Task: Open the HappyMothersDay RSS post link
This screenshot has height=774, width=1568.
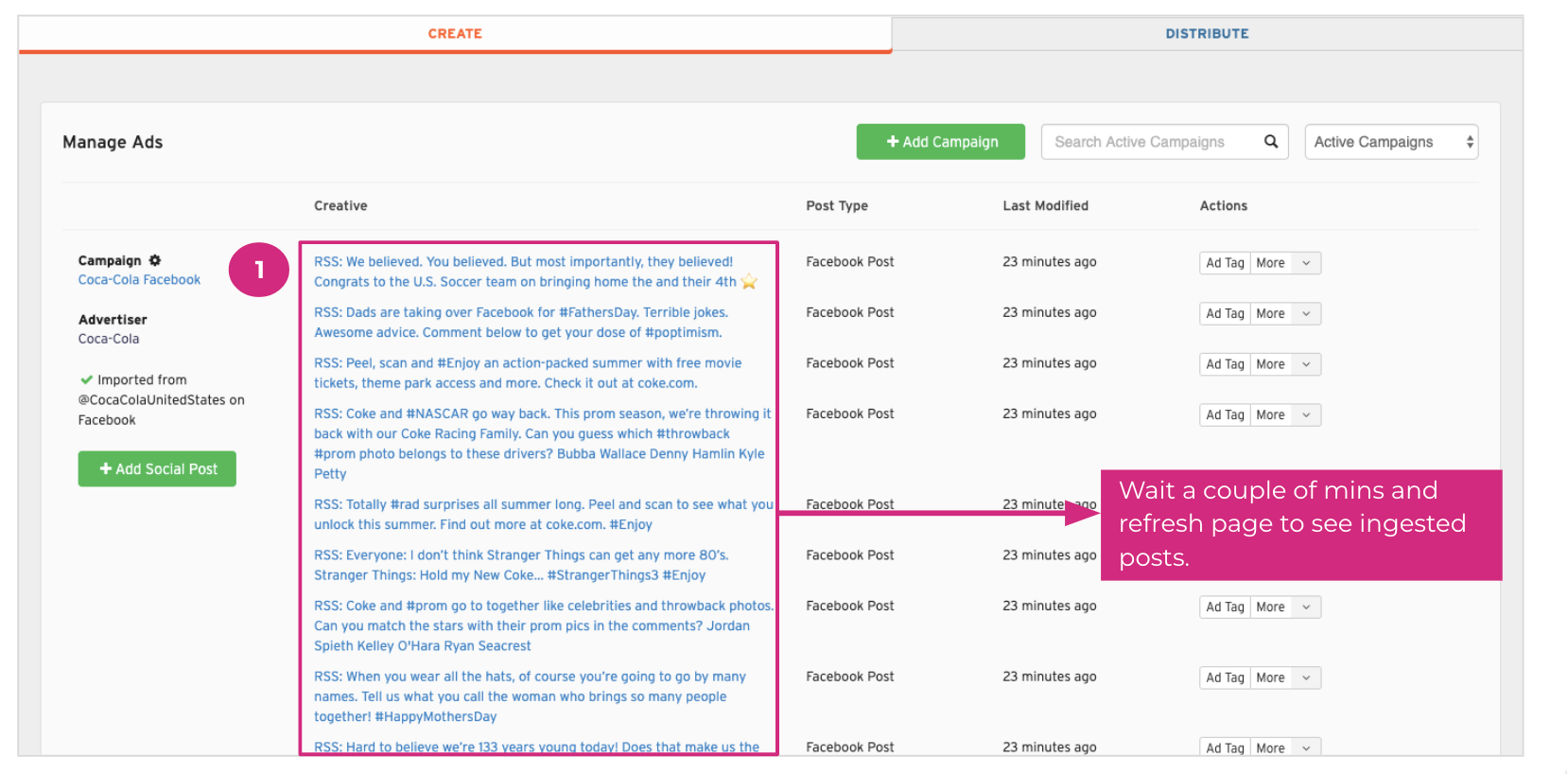Action: coord(530,696)
